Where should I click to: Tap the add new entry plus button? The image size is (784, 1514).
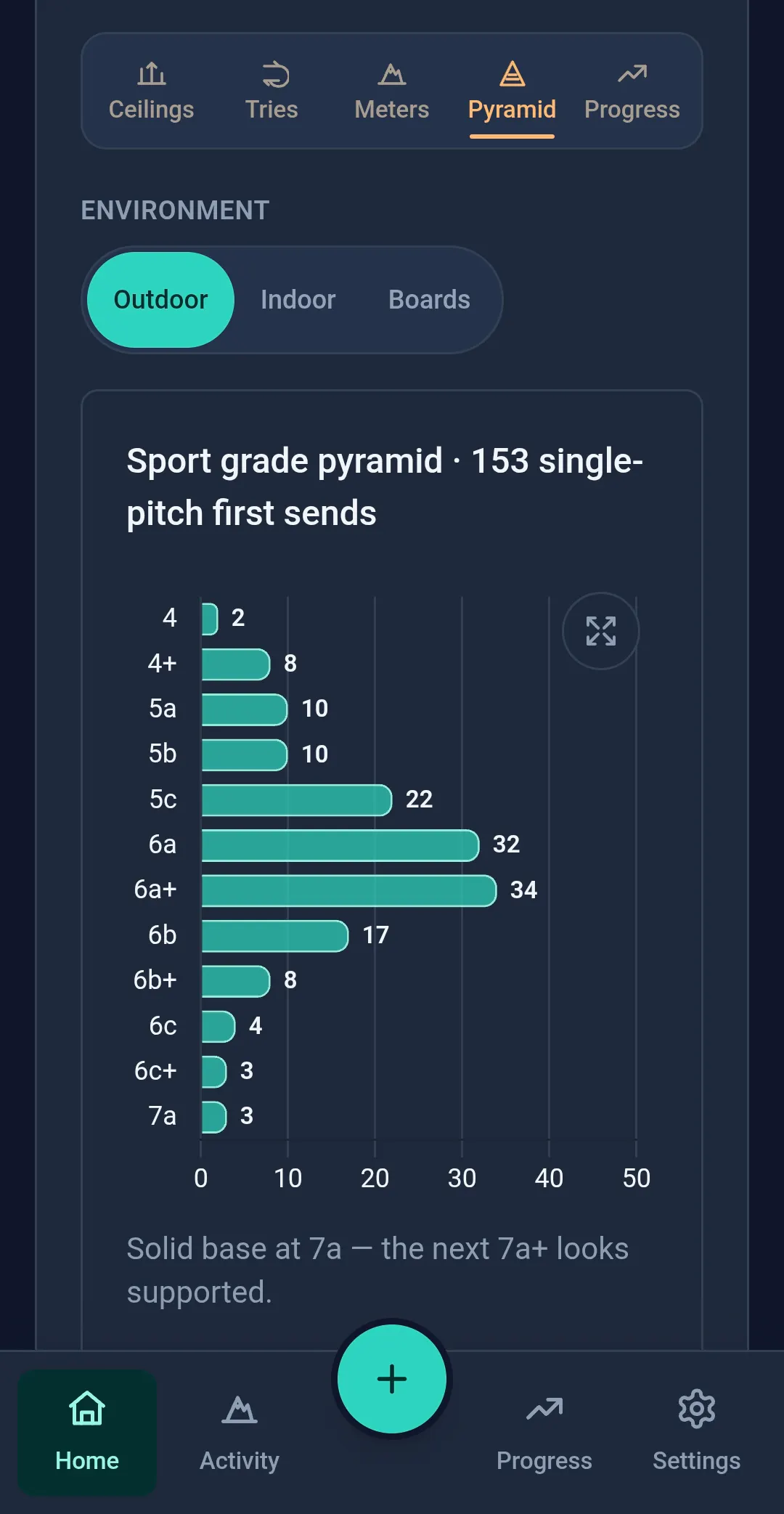pos(392,1379)
